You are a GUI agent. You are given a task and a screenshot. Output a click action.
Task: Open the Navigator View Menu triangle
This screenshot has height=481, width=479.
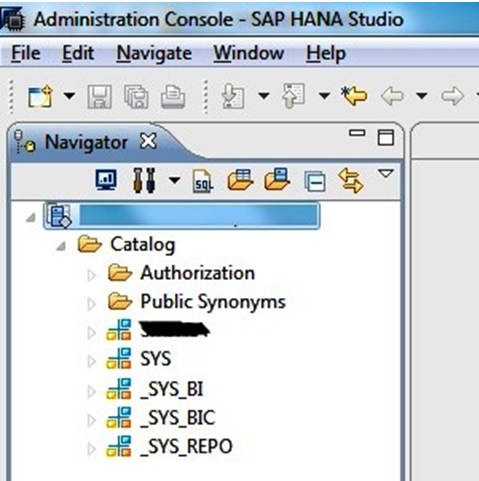point(386,173)
